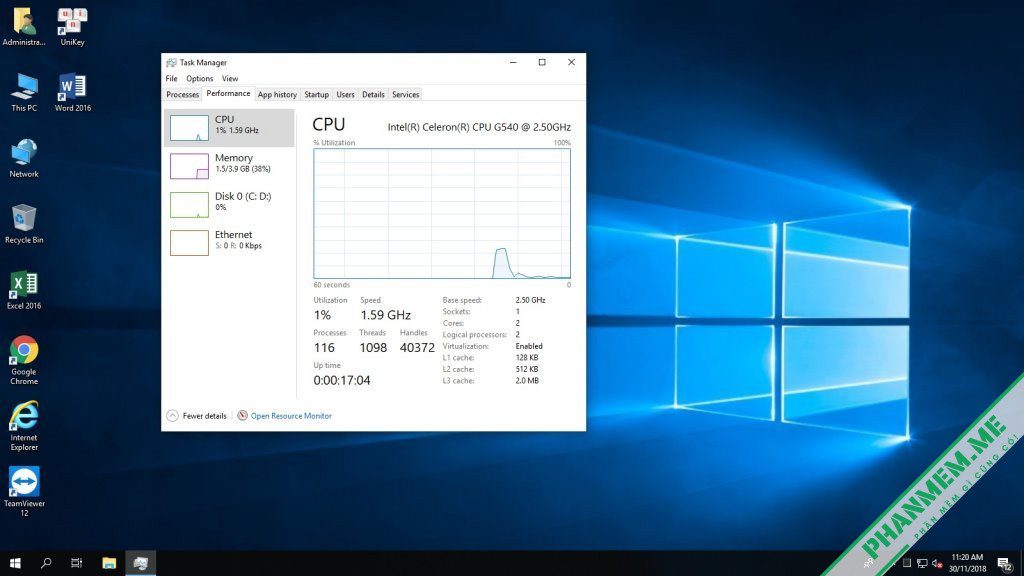The height and width of the screenshot is (576, 1024).
Task: Click the up time 0:00:17:04 value
Action: point(342,381)
